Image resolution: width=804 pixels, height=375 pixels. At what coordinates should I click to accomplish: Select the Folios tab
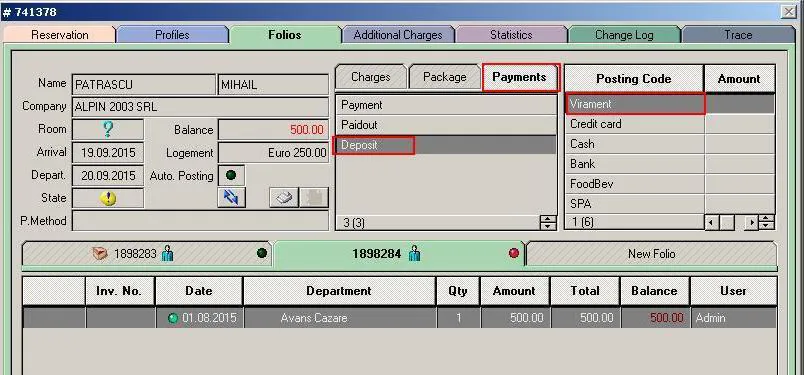click(x=285, y=35)
